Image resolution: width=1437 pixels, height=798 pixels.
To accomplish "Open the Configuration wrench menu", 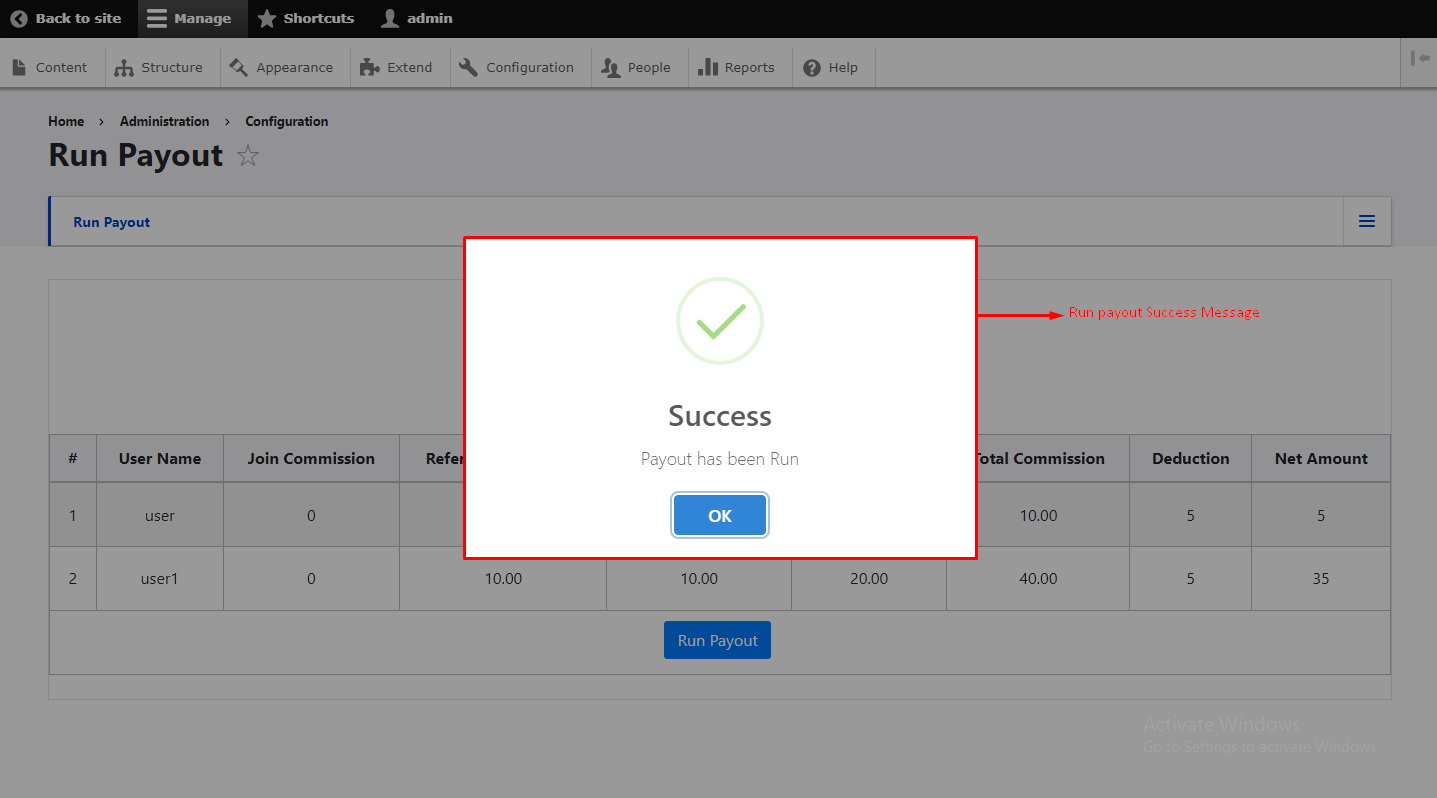I will click(x=517, y=67).
